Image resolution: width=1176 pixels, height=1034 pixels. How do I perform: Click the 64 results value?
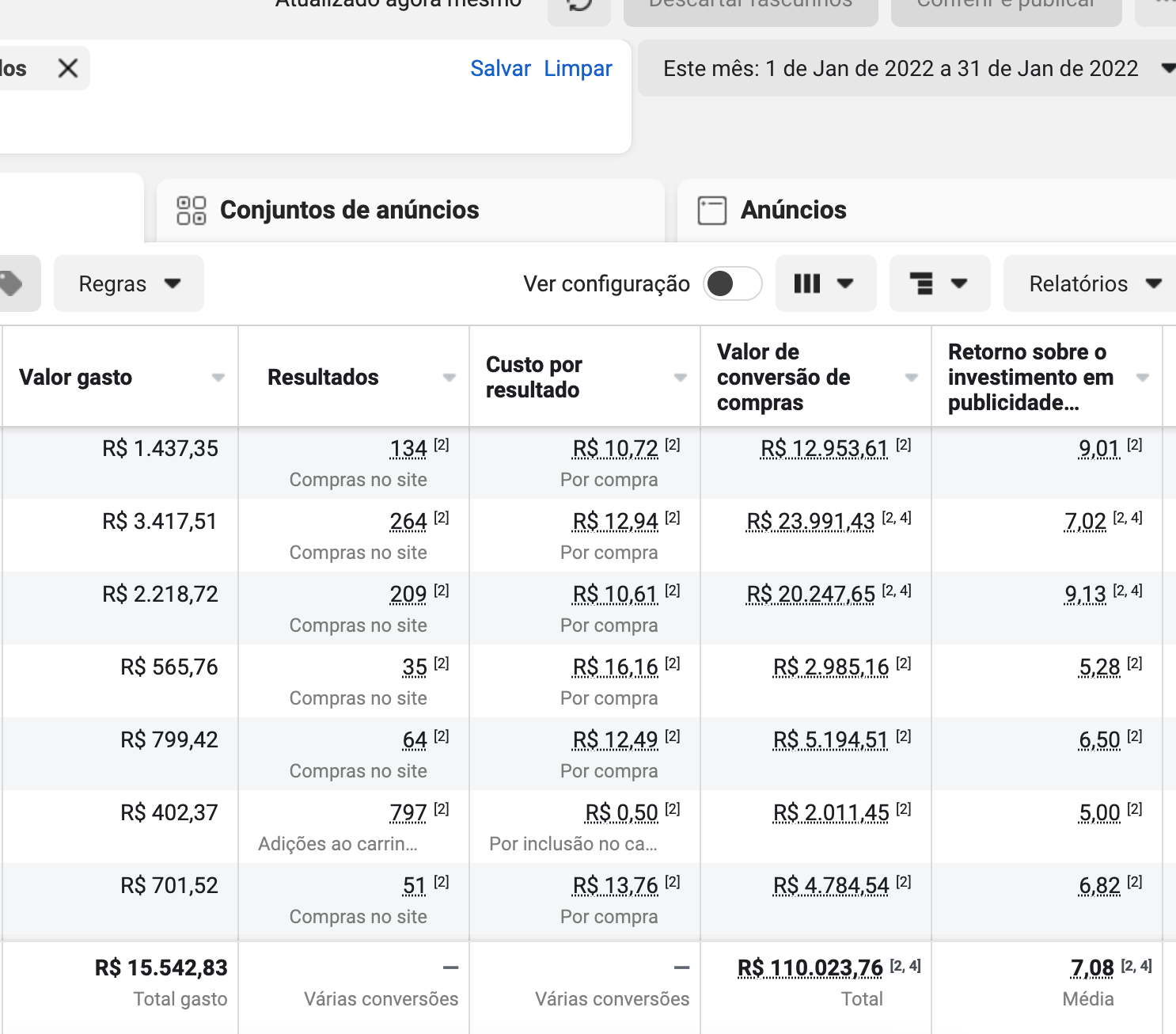pyautogui.click(x=415, y=740)
